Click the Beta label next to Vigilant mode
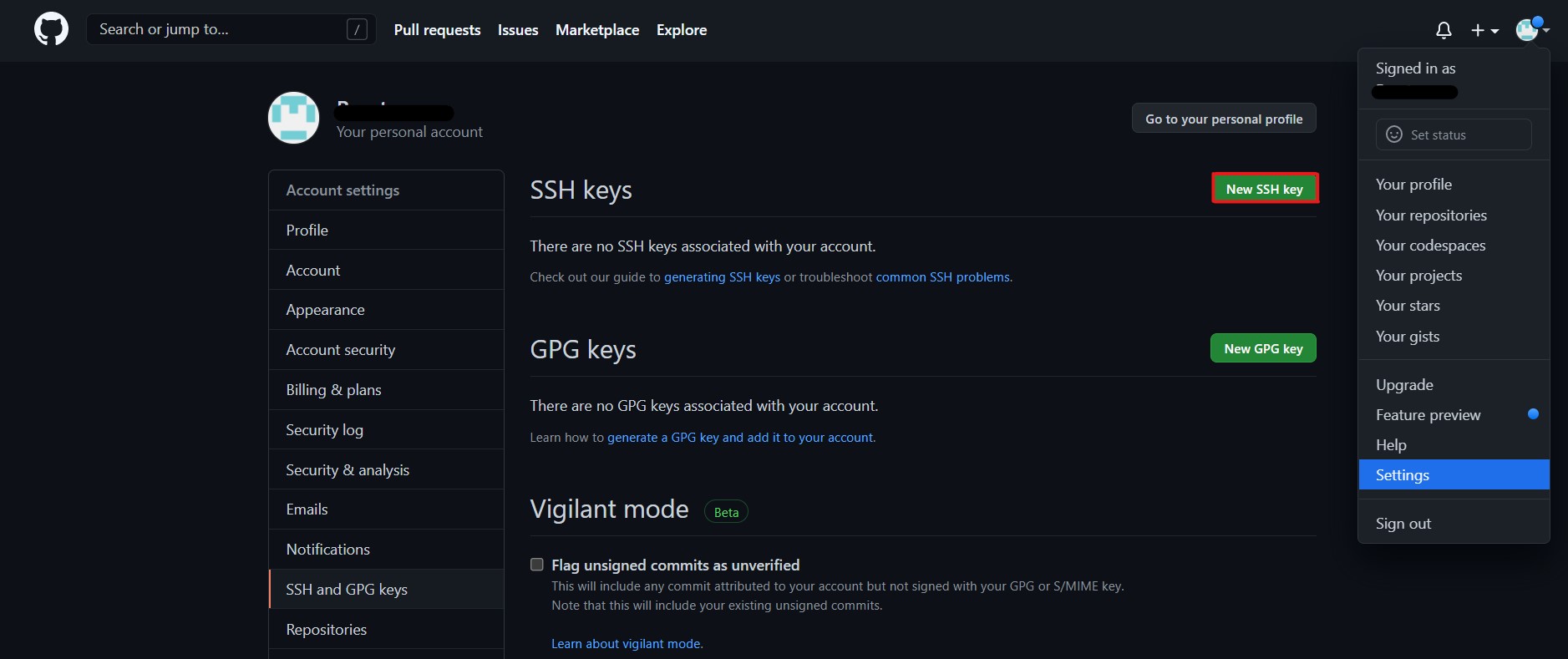1568x659 pixels. (726, 512)
